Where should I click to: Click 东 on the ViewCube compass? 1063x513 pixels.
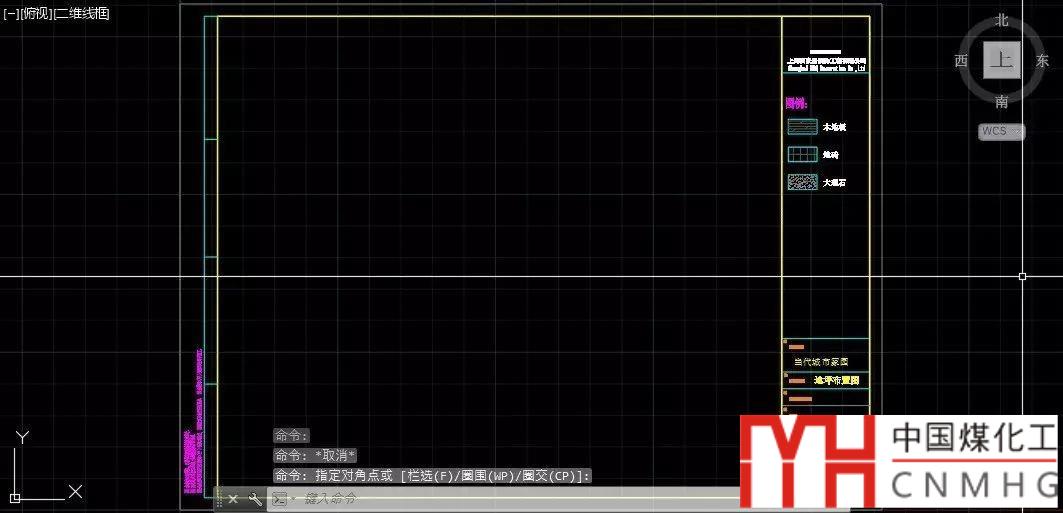pyautogui.click(x=1043, y=61)
